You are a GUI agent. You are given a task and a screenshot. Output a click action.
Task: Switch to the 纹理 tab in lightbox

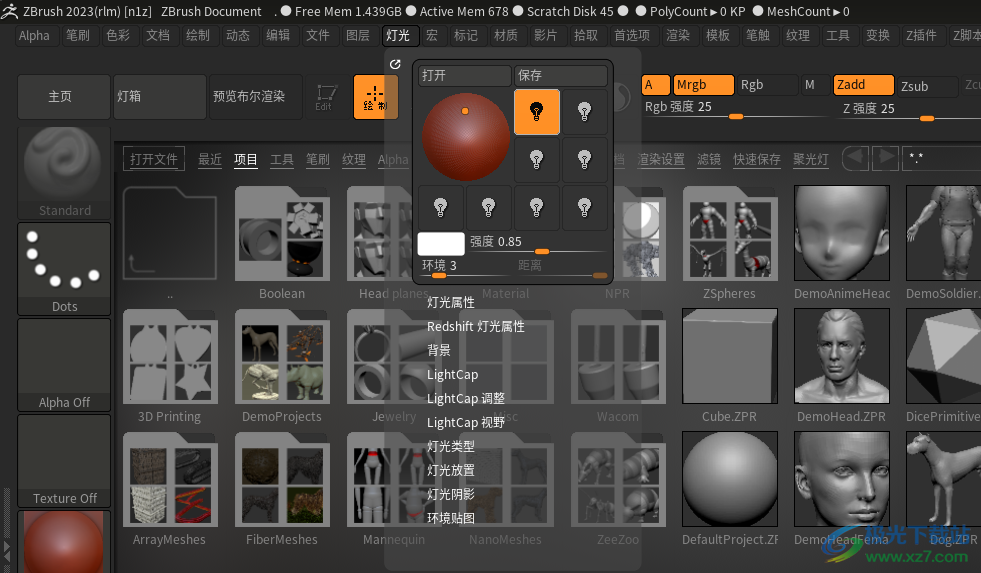[354, 160]
